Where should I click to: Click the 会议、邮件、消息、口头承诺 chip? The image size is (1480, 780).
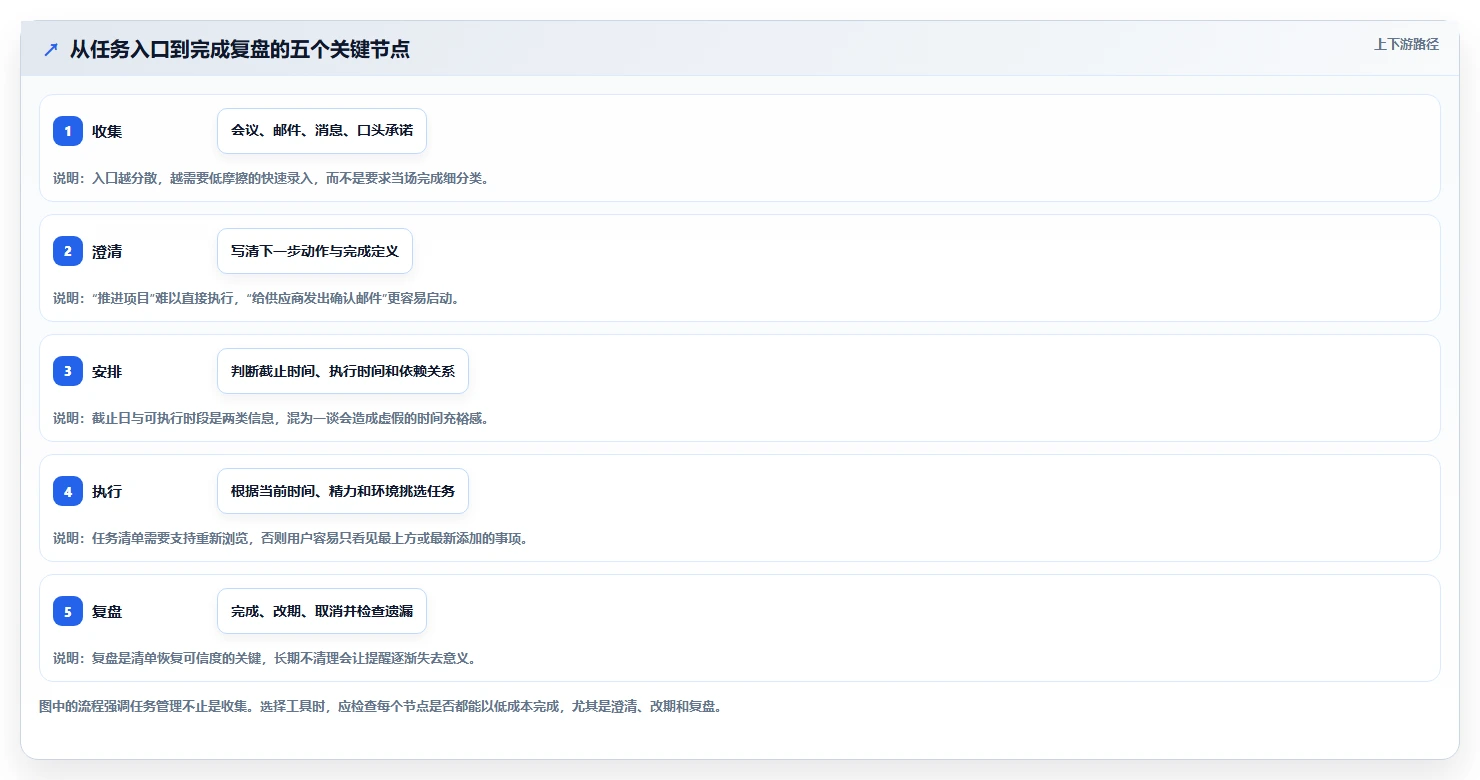point(322,131)
